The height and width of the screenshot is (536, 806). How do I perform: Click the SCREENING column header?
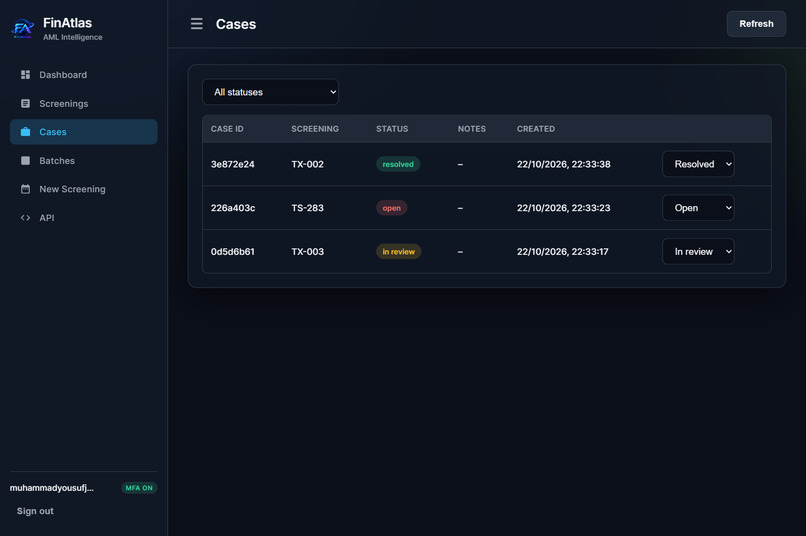(315, 128)
